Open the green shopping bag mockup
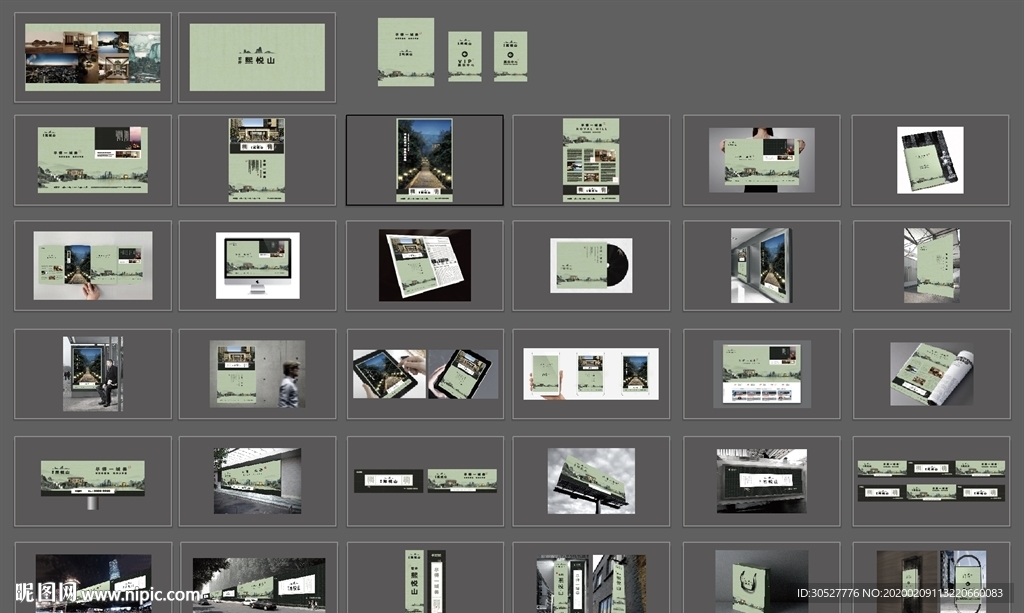1024x613 pixels. 761,580
